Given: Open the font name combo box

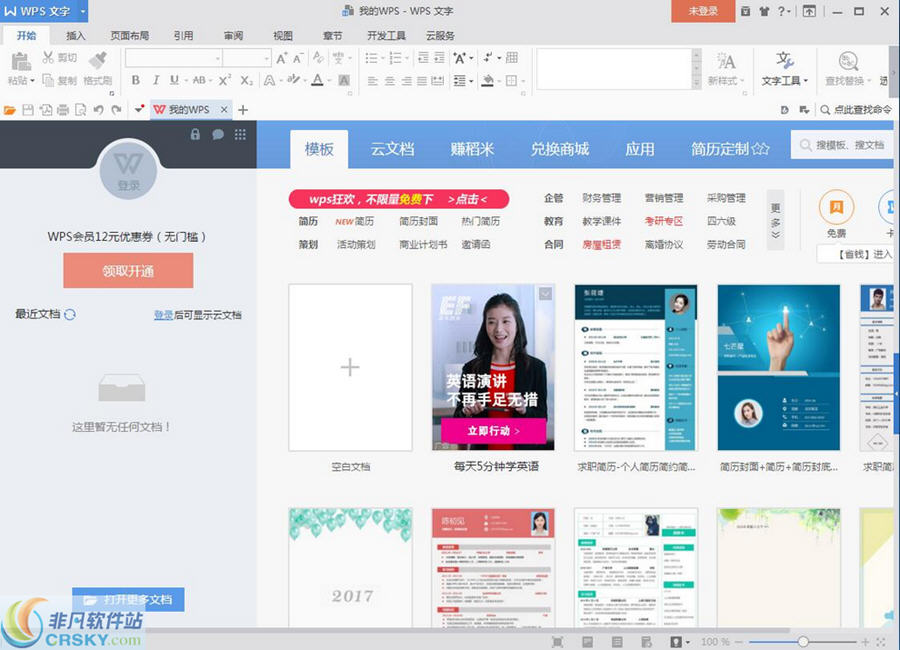Looking at the screenshot, I should pos(173,58).
